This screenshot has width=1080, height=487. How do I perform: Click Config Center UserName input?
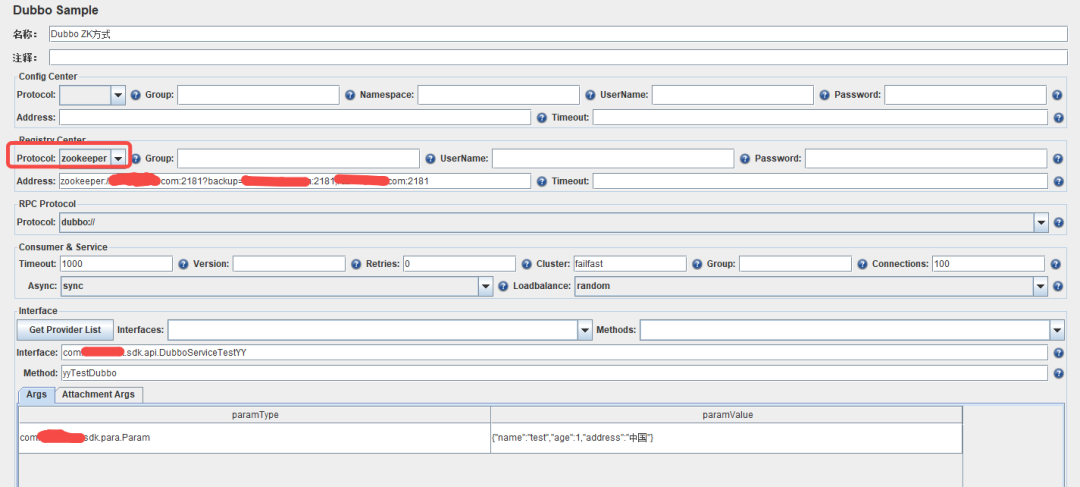point(733,95)
